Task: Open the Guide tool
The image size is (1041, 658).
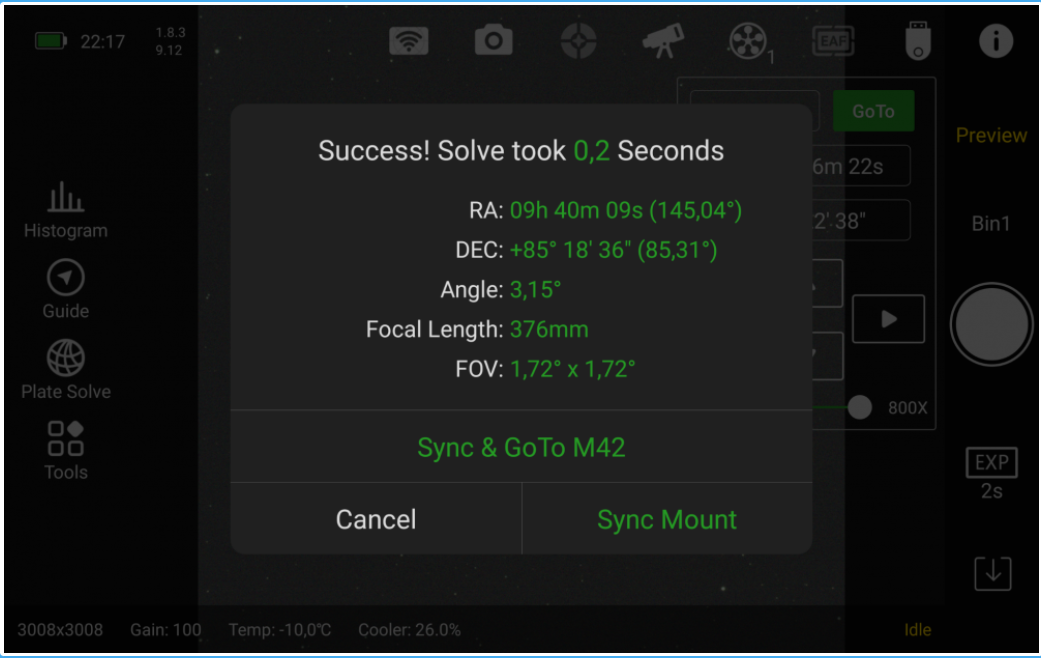Action: pyautogui.click(x=66, y=289)
